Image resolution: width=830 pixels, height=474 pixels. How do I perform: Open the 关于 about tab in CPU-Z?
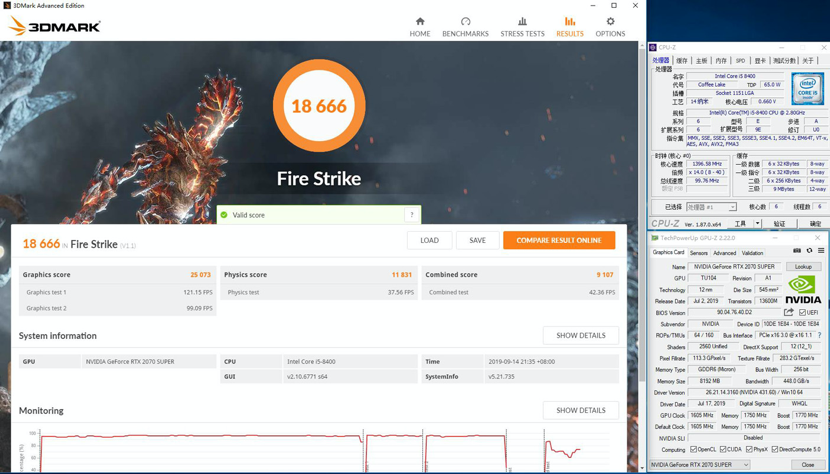coord(808,61)
